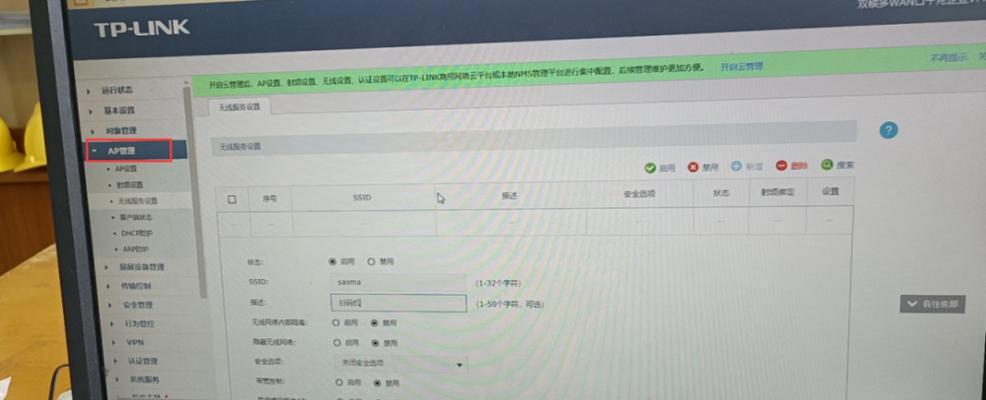Click the 安全选项 column header
The width and height of the screenshot is (986, 400).
[640, 194]
